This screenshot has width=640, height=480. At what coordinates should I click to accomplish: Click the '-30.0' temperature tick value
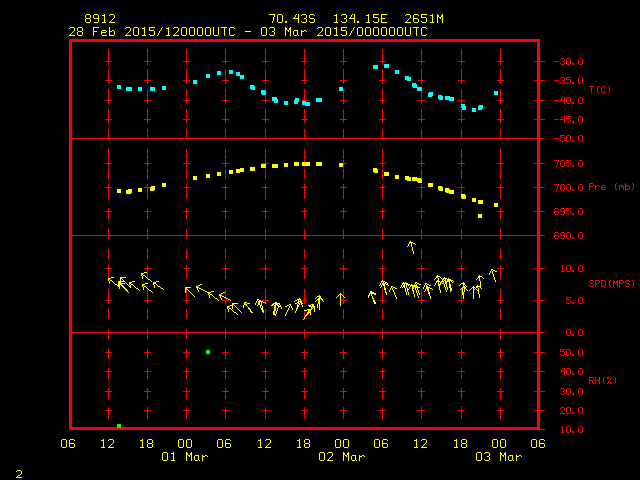pyautogui.click(x=568, y=62)
